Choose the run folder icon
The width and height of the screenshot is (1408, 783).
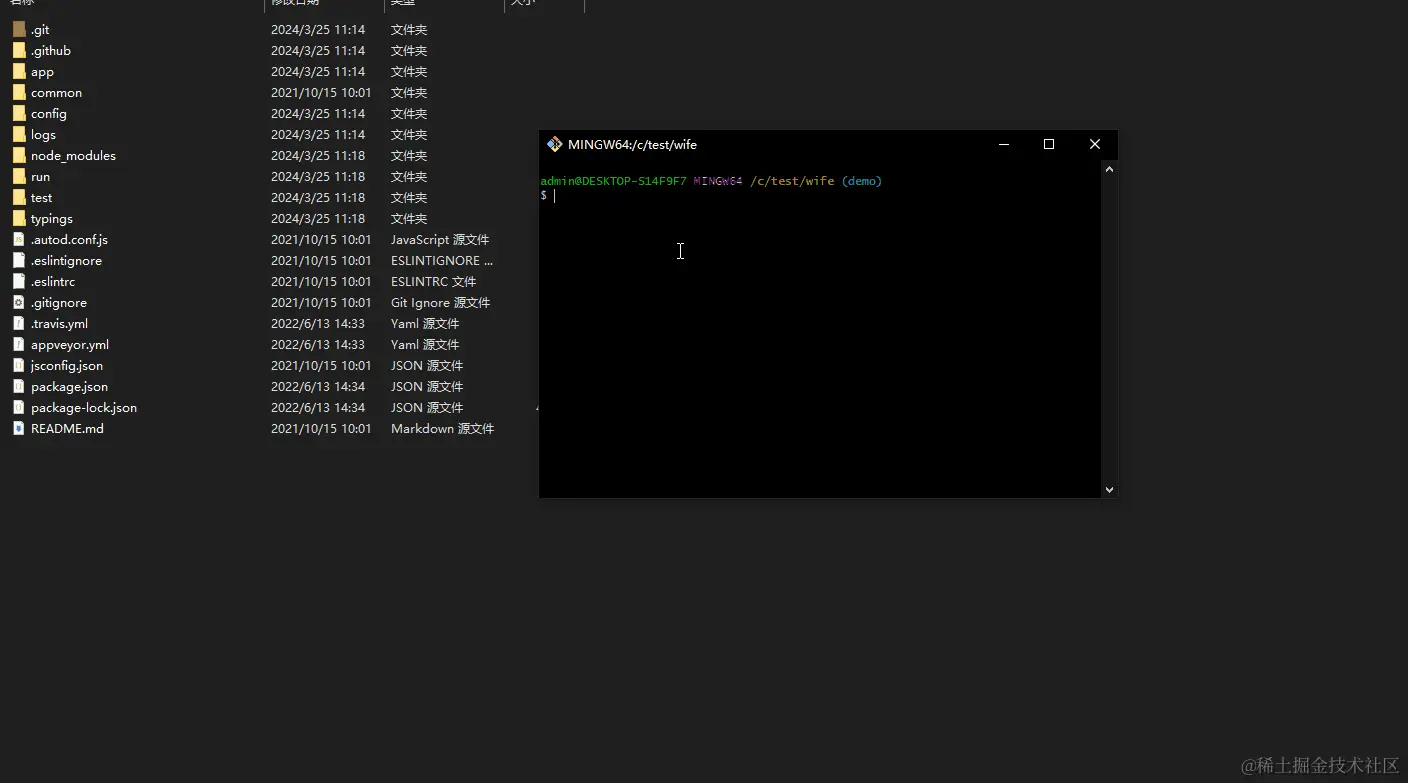[19, 177]
